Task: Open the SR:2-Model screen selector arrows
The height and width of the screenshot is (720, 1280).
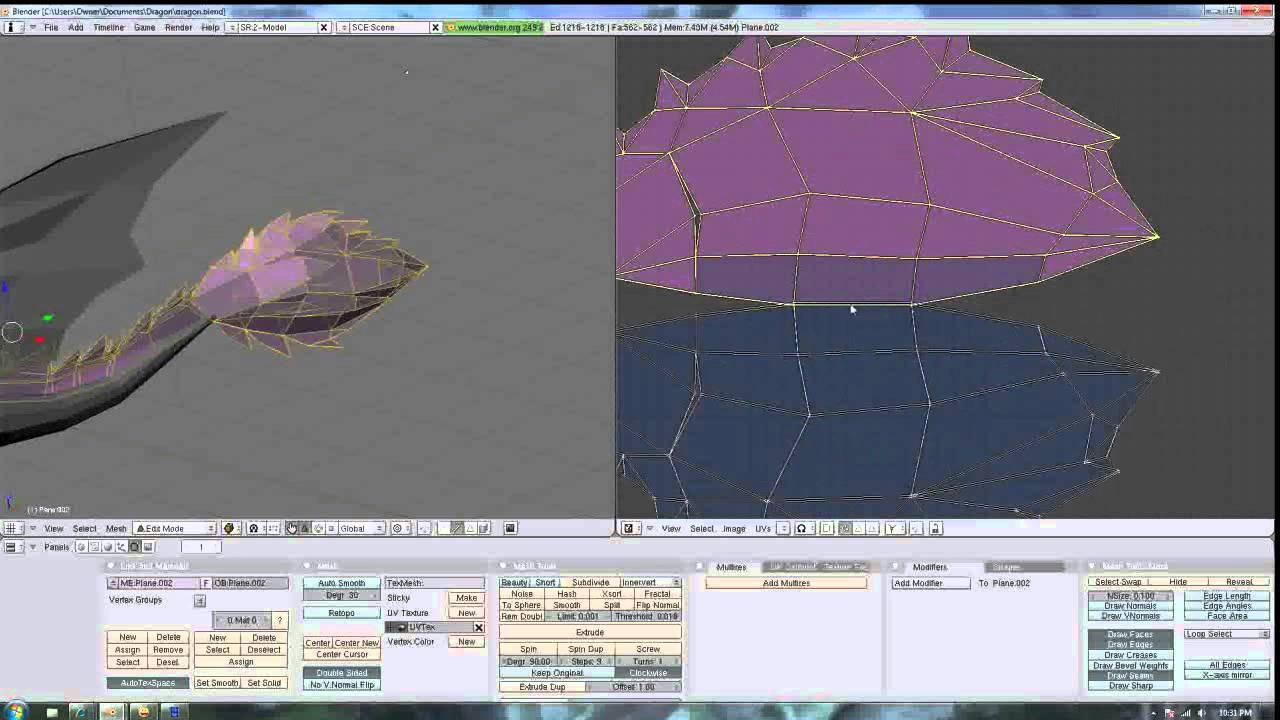Action: coord(233,27)
